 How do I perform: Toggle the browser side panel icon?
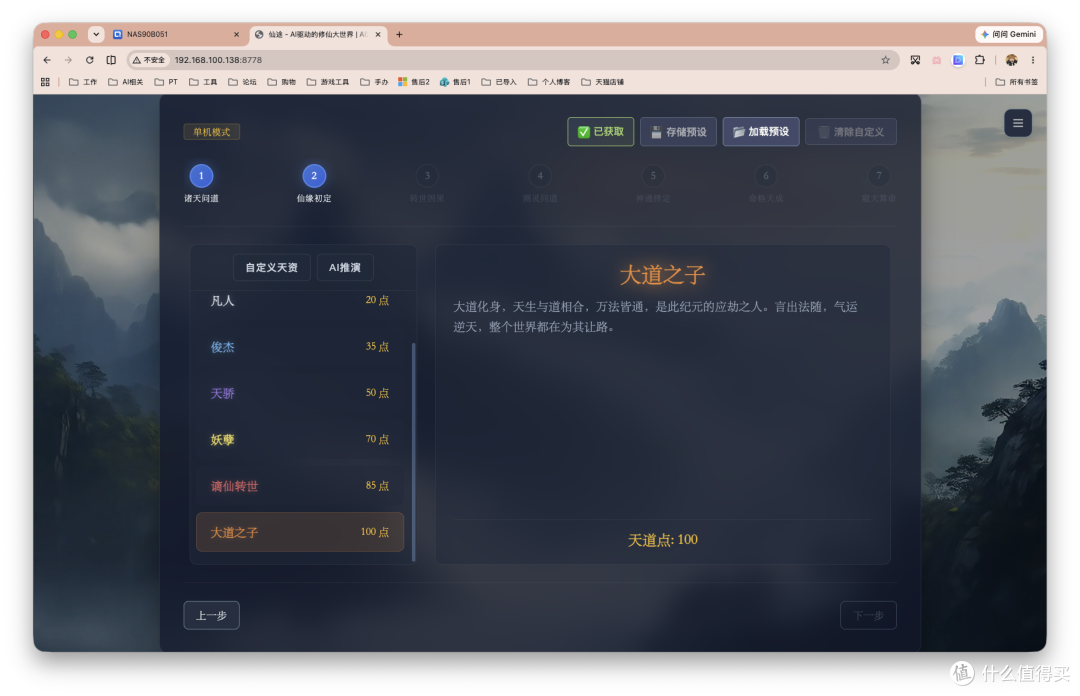[x=111, y=60]
